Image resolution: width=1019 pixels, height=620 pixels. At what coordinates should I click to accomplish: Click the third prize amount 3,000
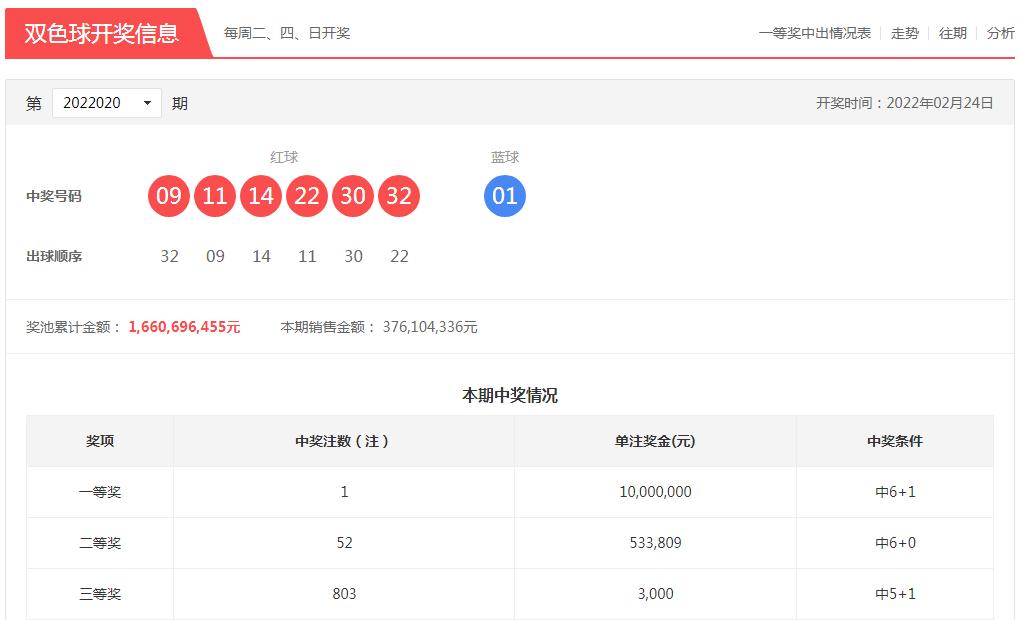[655, 593]
